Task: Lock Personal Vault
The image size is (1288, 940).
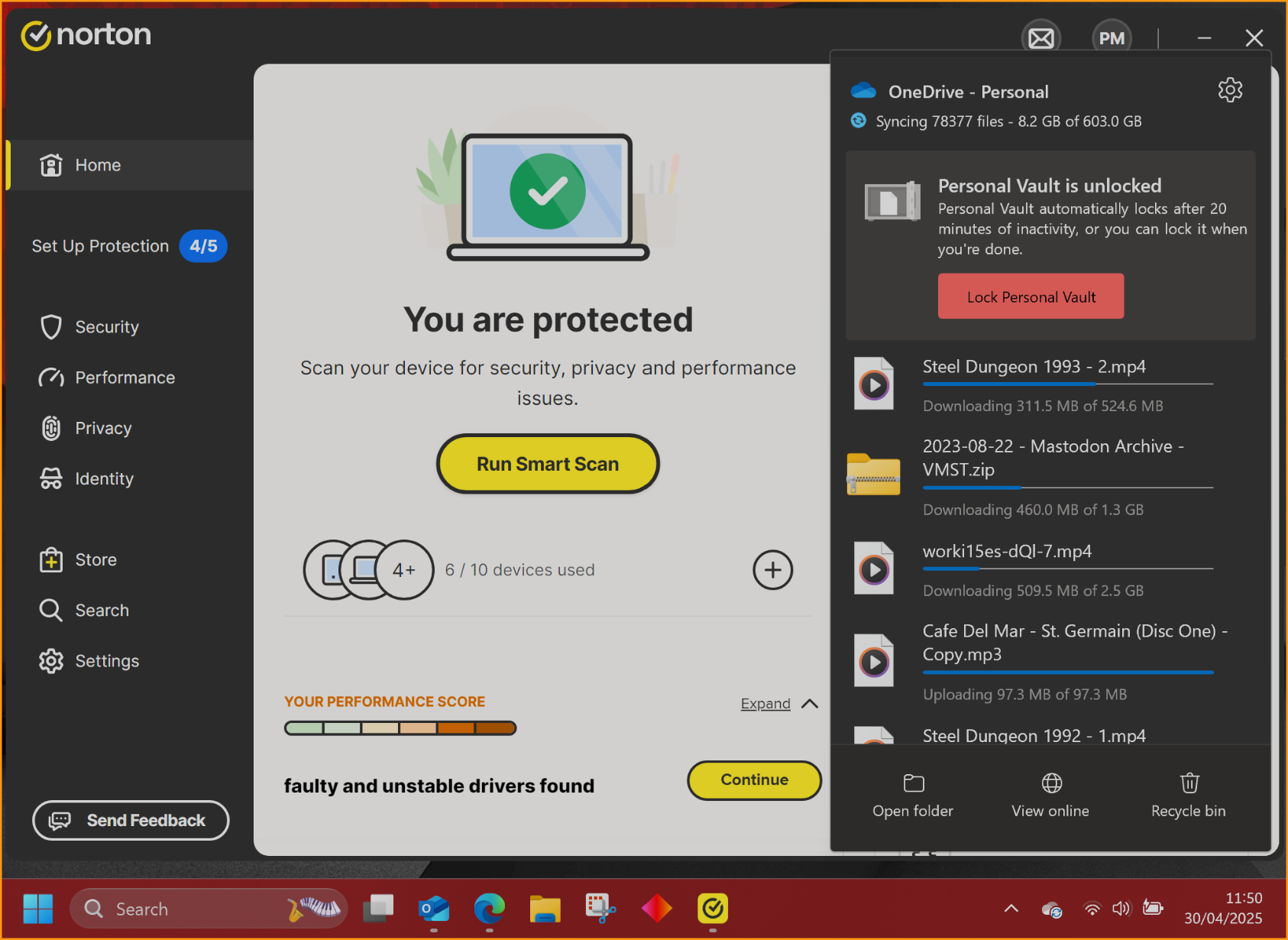Action: [x=1031, y=297]
